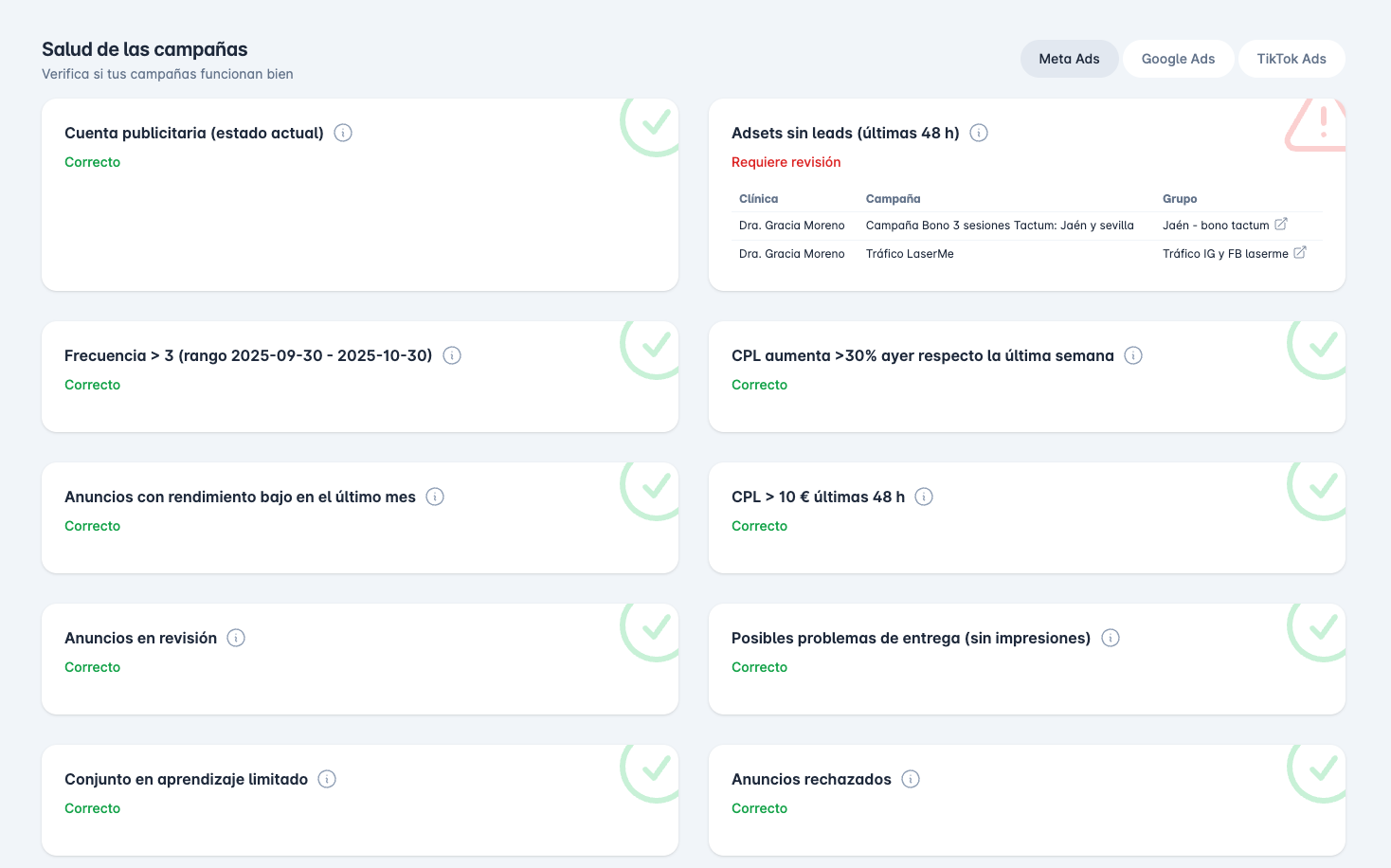
Task: Click the red warning triangle on Adsets card
Action: coord(1318,125)
